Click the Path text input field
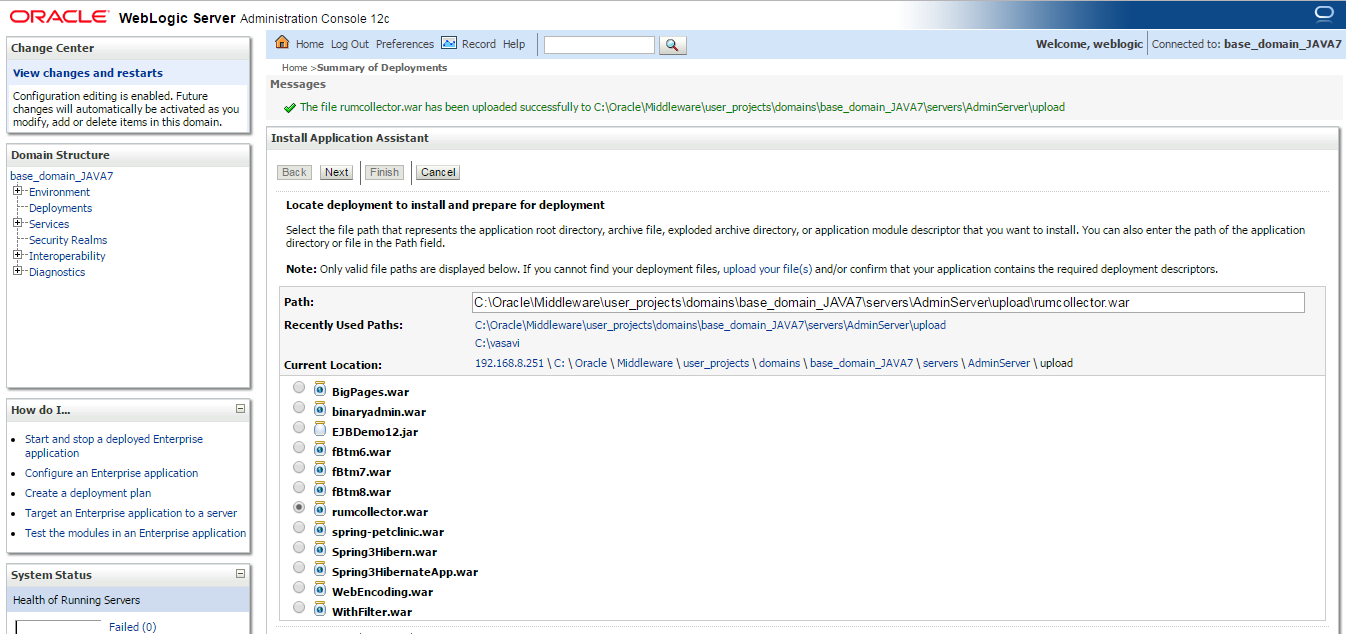The image size is (1346, 634). pyautogui.click(x=888, y=302)
